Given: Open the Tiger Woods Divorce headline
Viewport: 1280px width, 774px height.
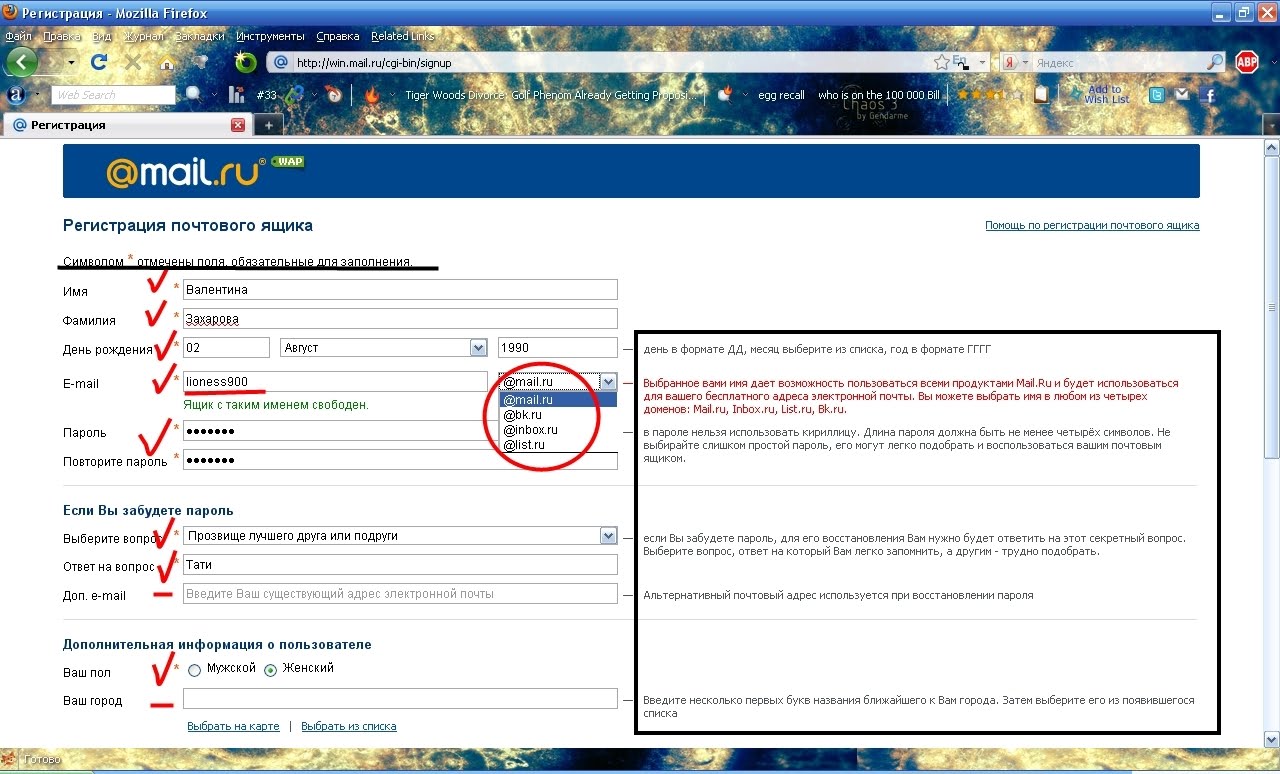Looking at the screenshot, I should tap(550, 95).
